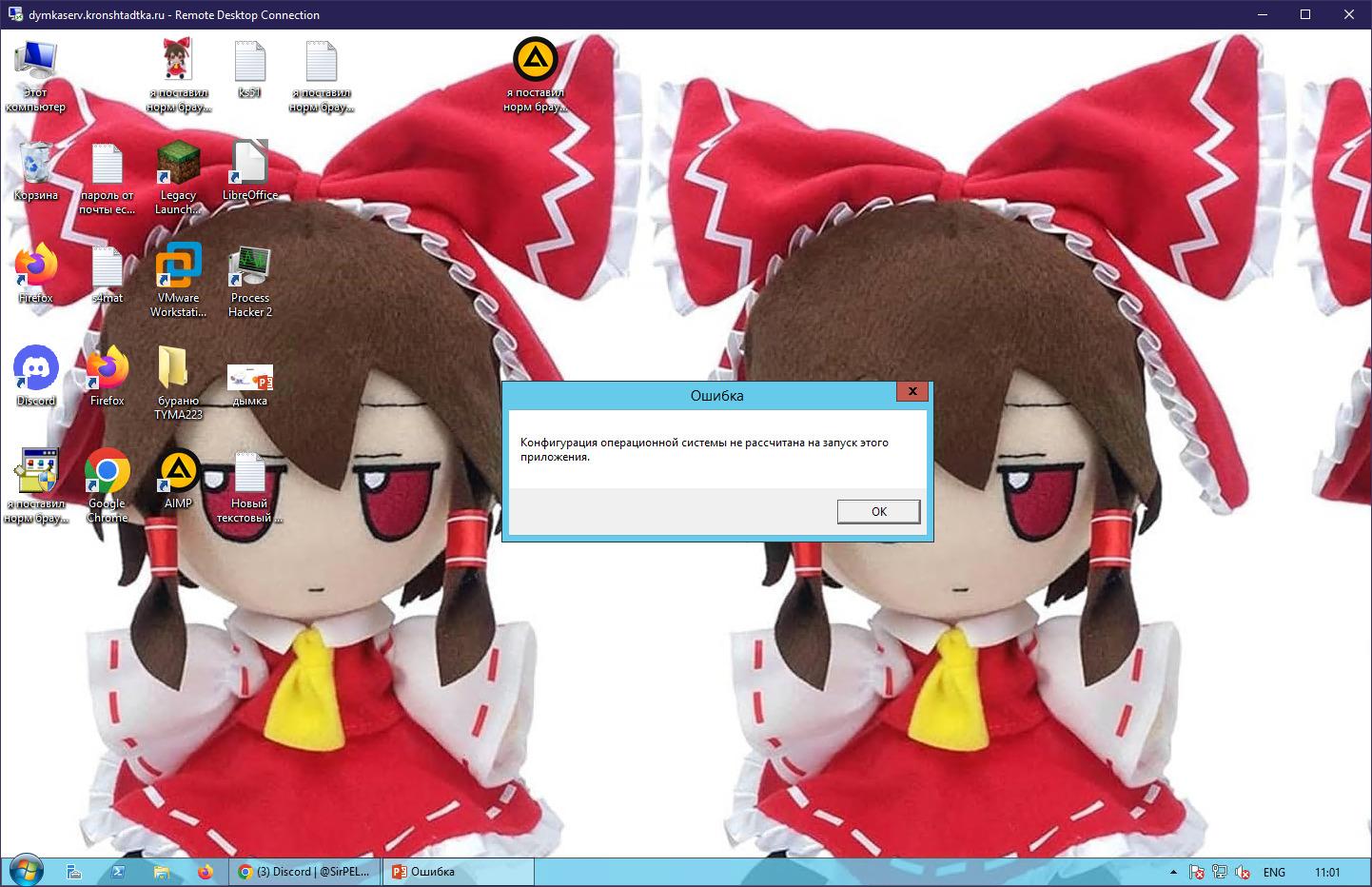The image size is (1372, 887).
Task: Close the Ошибка dialog with the X
Action: [x=912, y=391]
